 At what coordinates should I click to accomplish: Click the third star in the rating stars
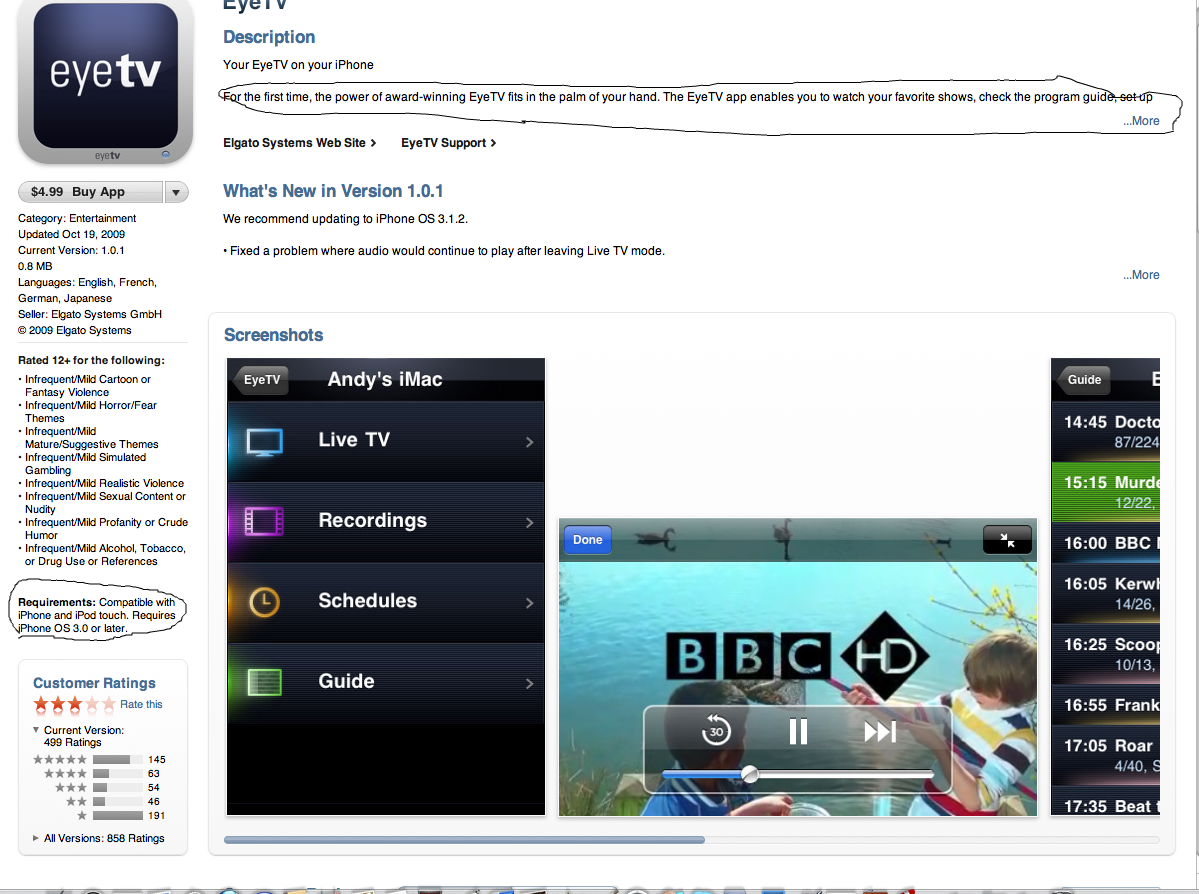click(x=74, y=704)
